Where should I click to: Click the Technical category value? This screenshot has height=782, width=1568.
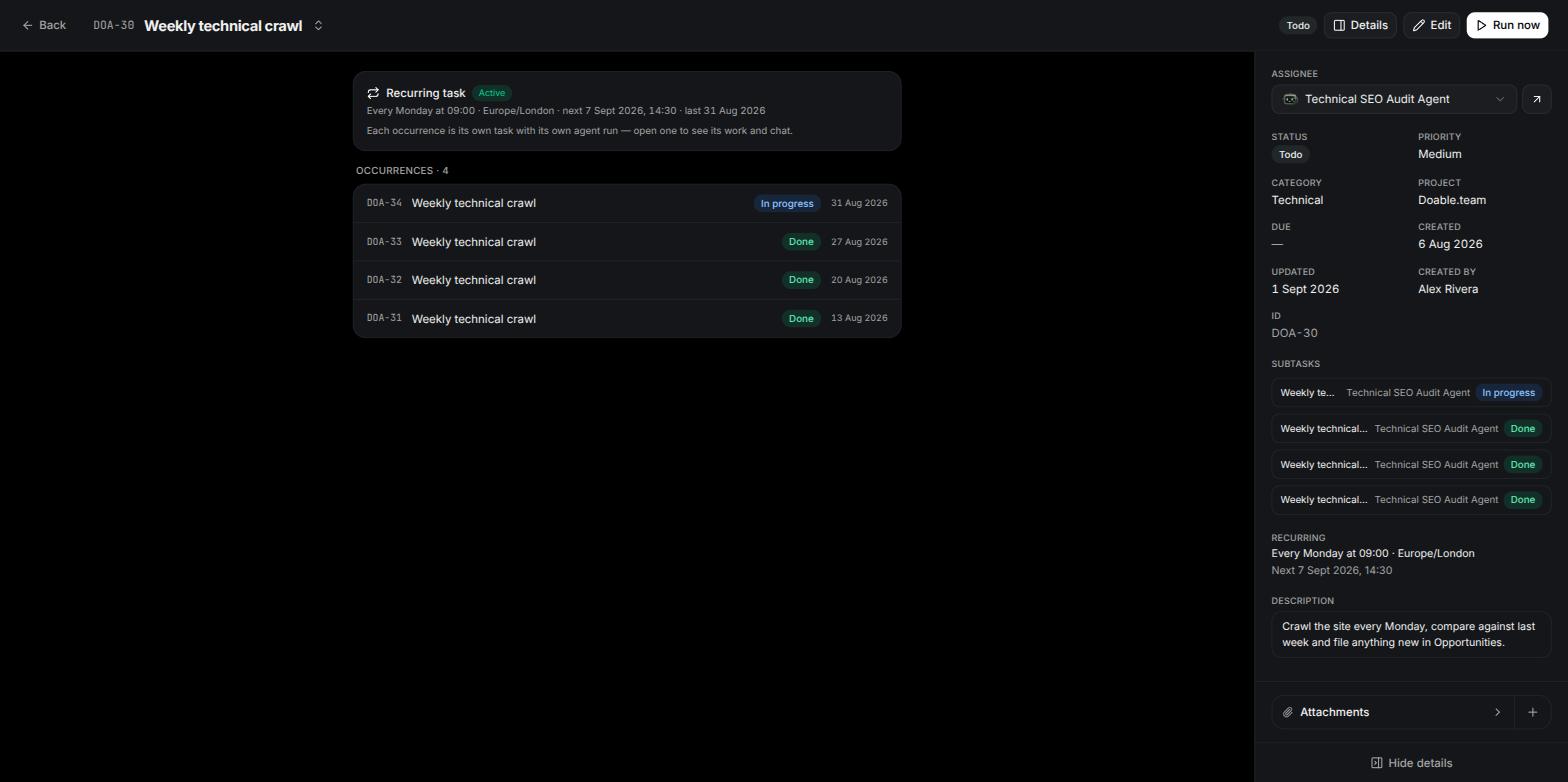(x=1297, y=200)
